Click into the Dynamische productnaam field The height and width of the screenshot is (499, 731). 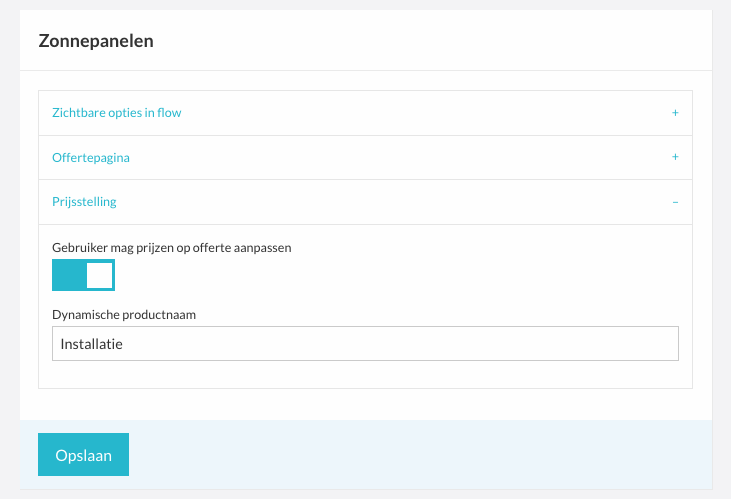(366, 344)
